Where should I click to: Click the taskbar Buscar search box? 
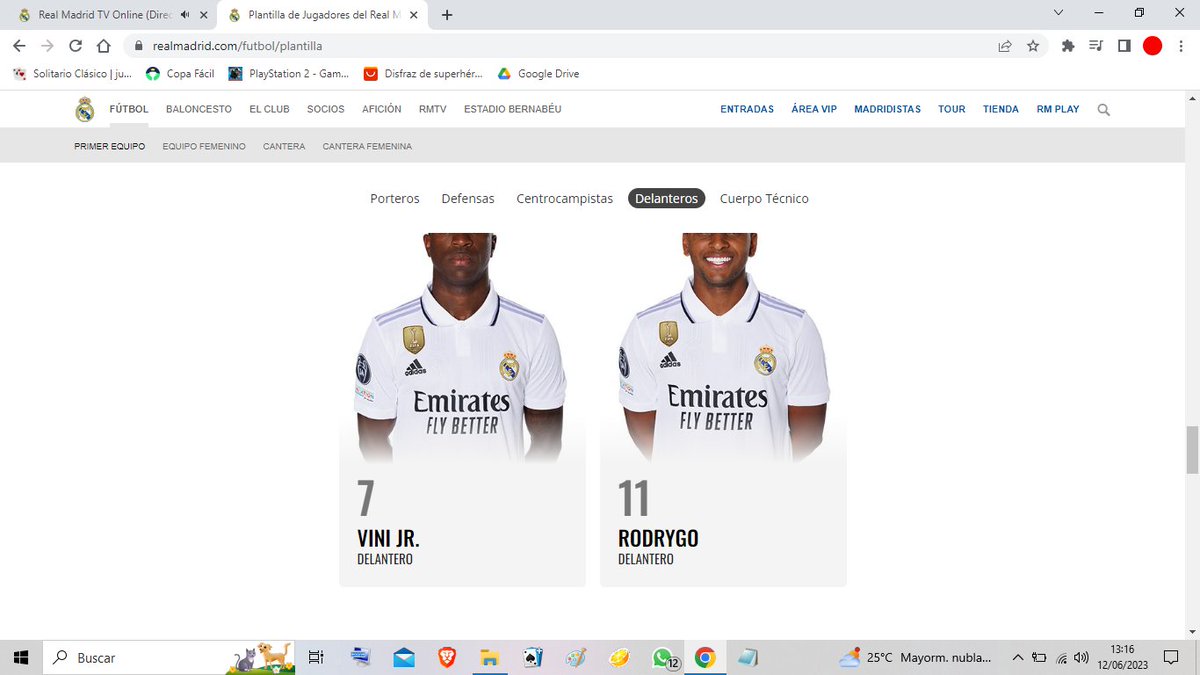pos(170,658)
